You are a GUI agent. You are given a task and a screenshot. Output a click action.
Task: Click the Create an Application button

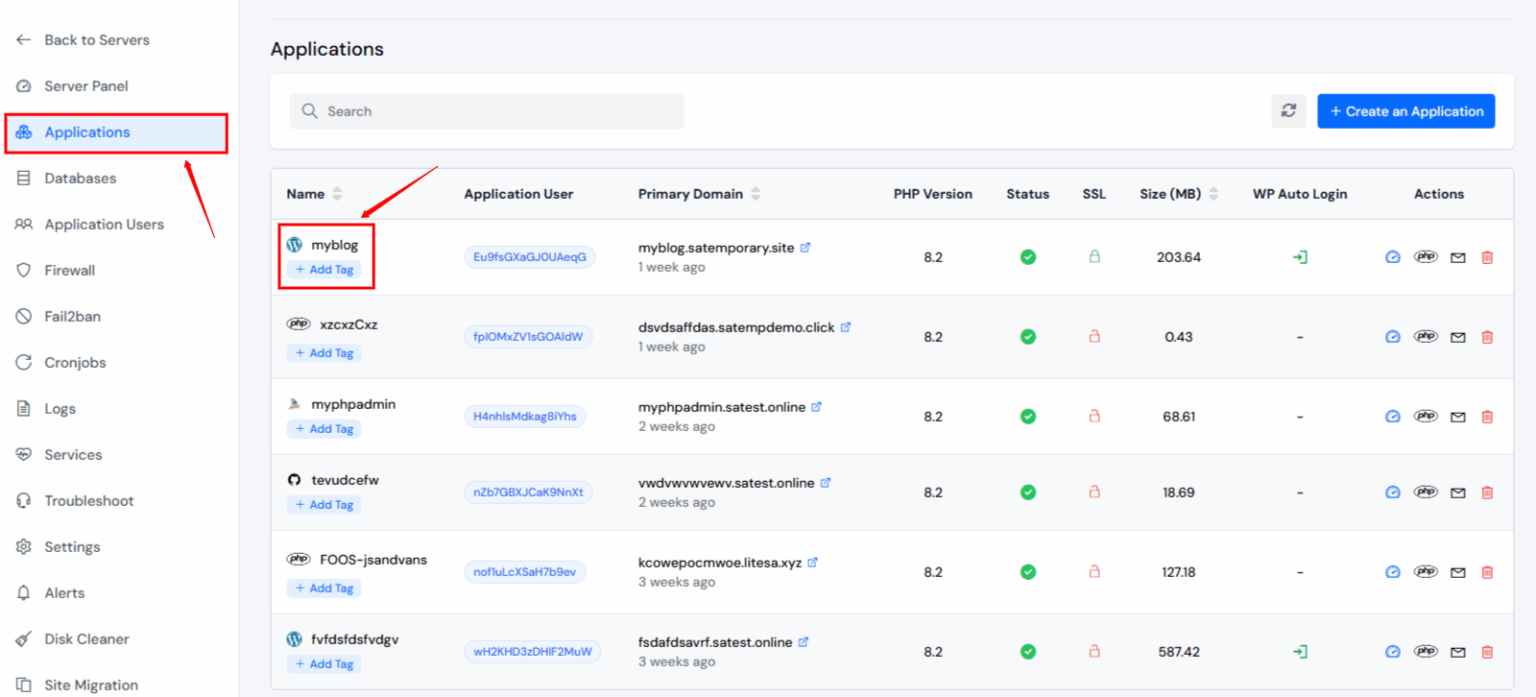pyautogui.click(x=1406, y=111)
